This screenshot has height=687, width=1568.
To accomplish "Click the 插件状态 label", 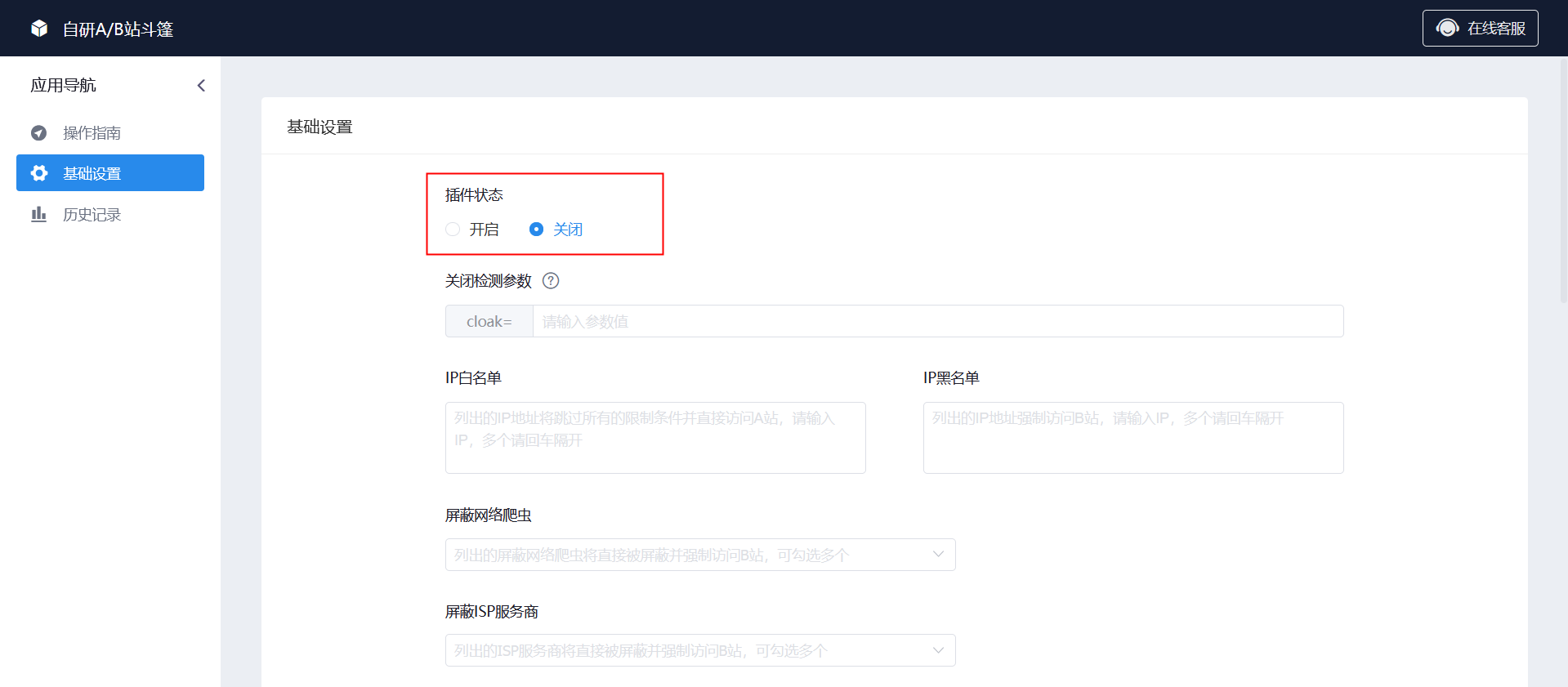I will [x=474, y=195].
